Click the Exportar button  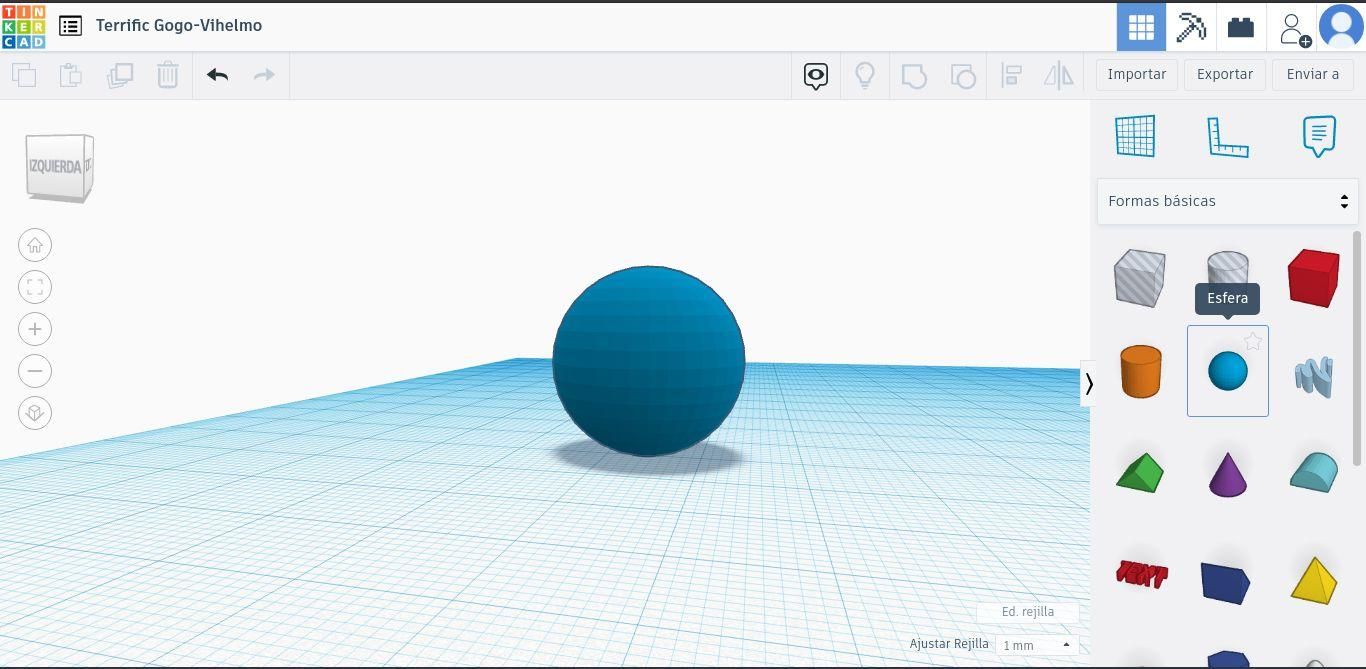[1225, 74]
